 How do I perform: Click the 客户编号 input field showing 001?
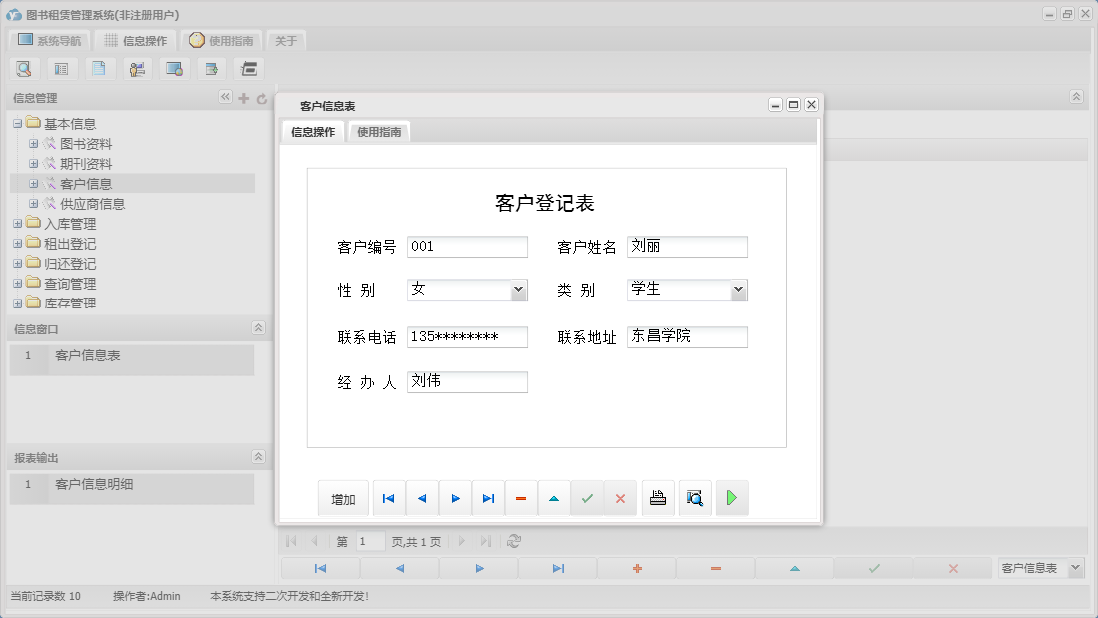click(466, 246)
